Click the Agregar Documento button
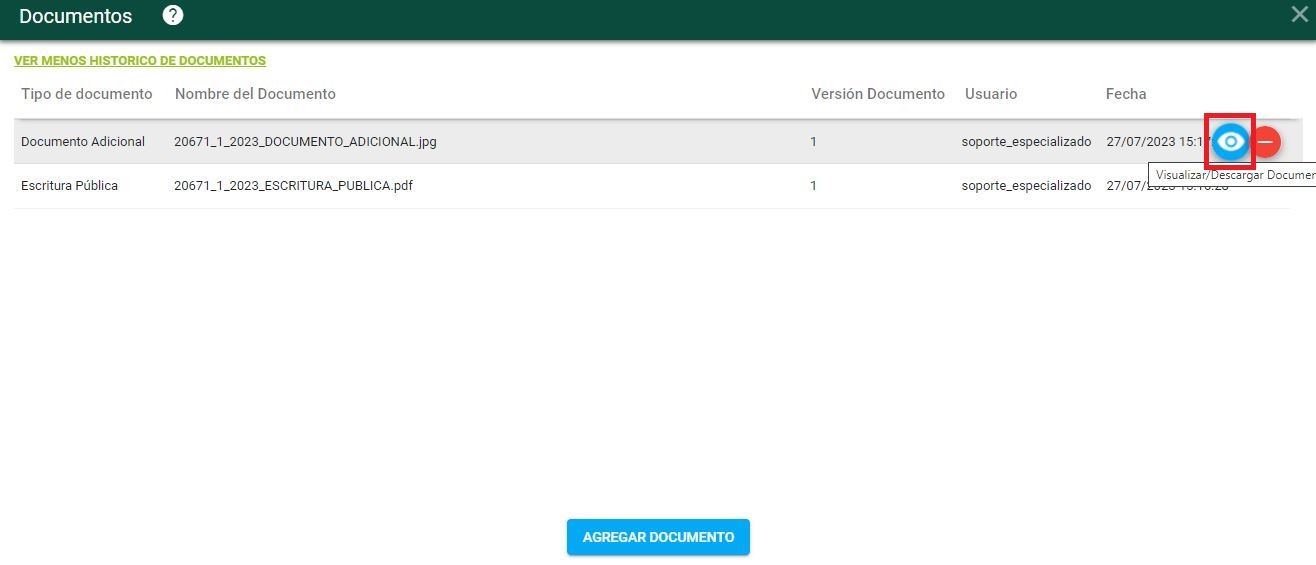This screenshot has height=565, width=1316. [658, 537]
